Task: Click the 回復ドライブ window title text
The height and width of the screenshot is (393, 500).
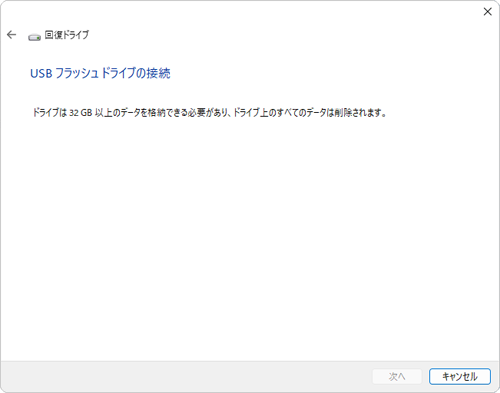Action: 67,35
